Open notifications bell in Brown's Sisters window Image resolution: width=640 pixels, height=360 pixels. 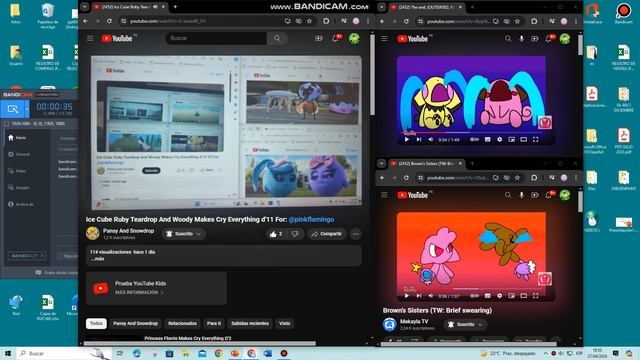click(x=549, y=195)
